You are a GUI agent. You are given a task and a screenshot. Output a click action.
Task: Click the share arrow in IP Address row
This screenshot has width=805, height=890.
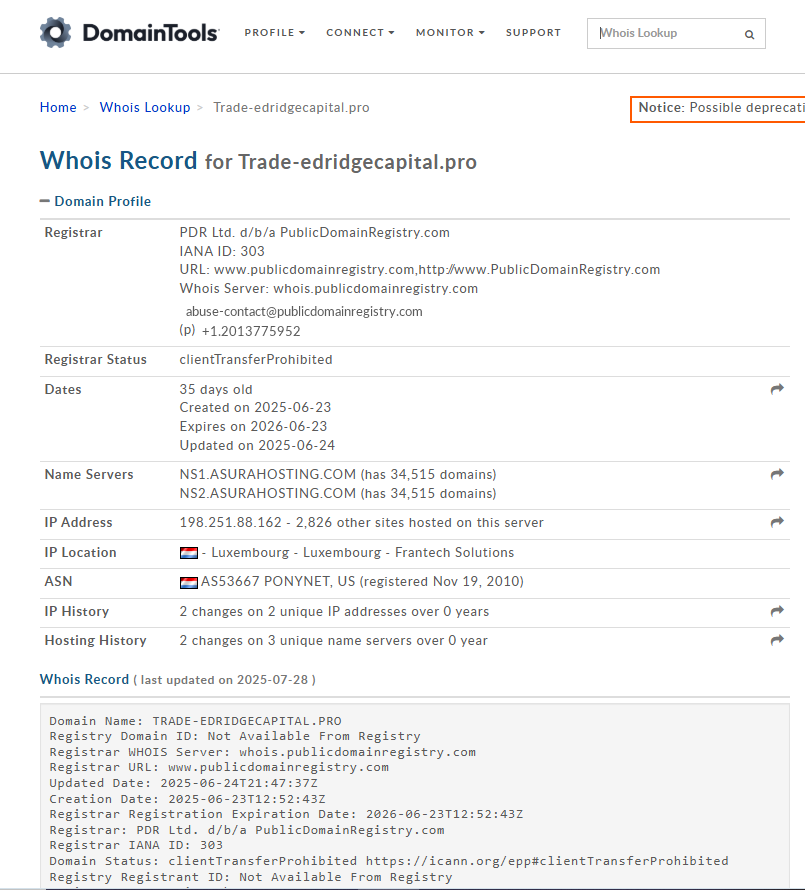pyautogui.click(x=777, y=522)
